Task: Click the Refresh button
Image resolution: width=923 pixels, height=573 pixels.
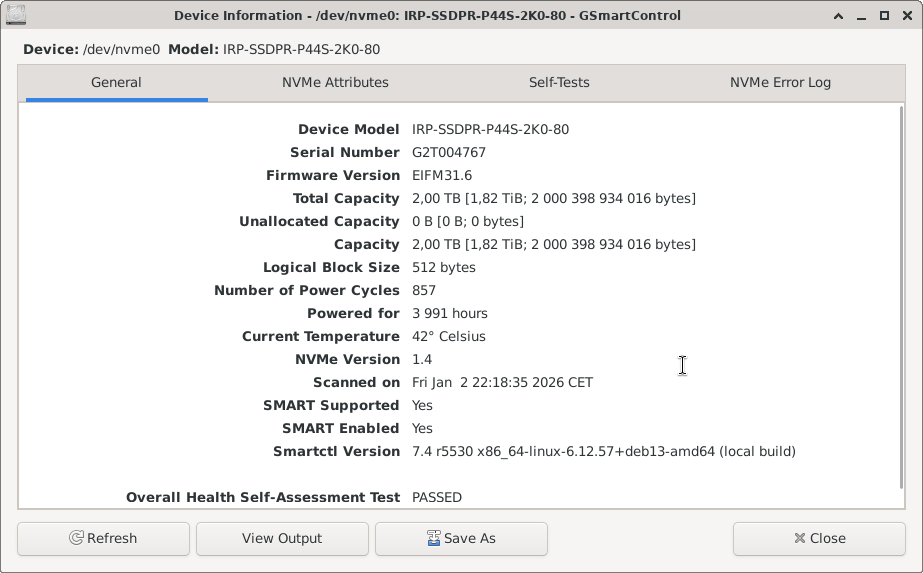Action: tap(104, 539)
